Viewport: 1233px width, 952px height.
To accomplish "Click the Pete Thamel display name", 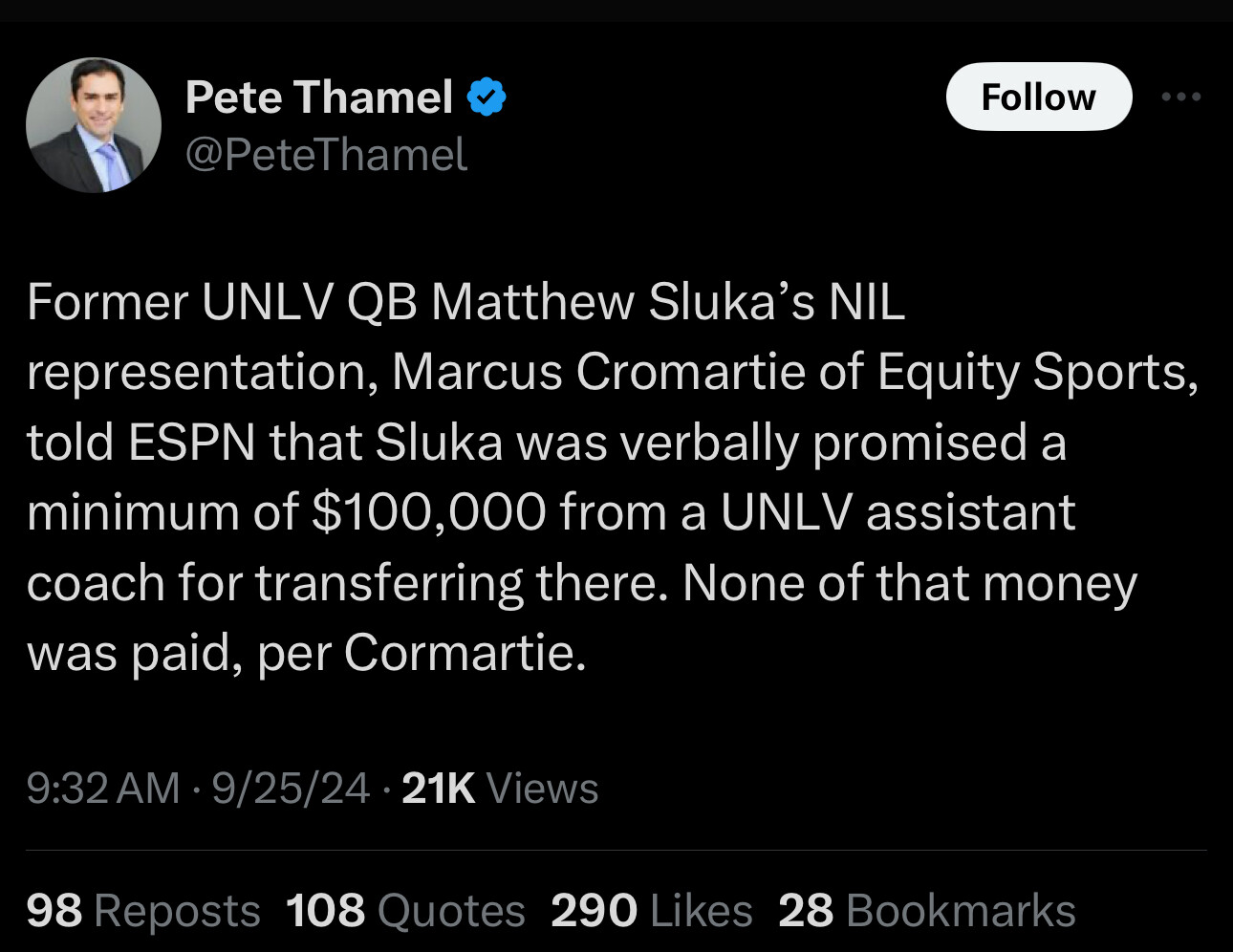I will 319,97.
